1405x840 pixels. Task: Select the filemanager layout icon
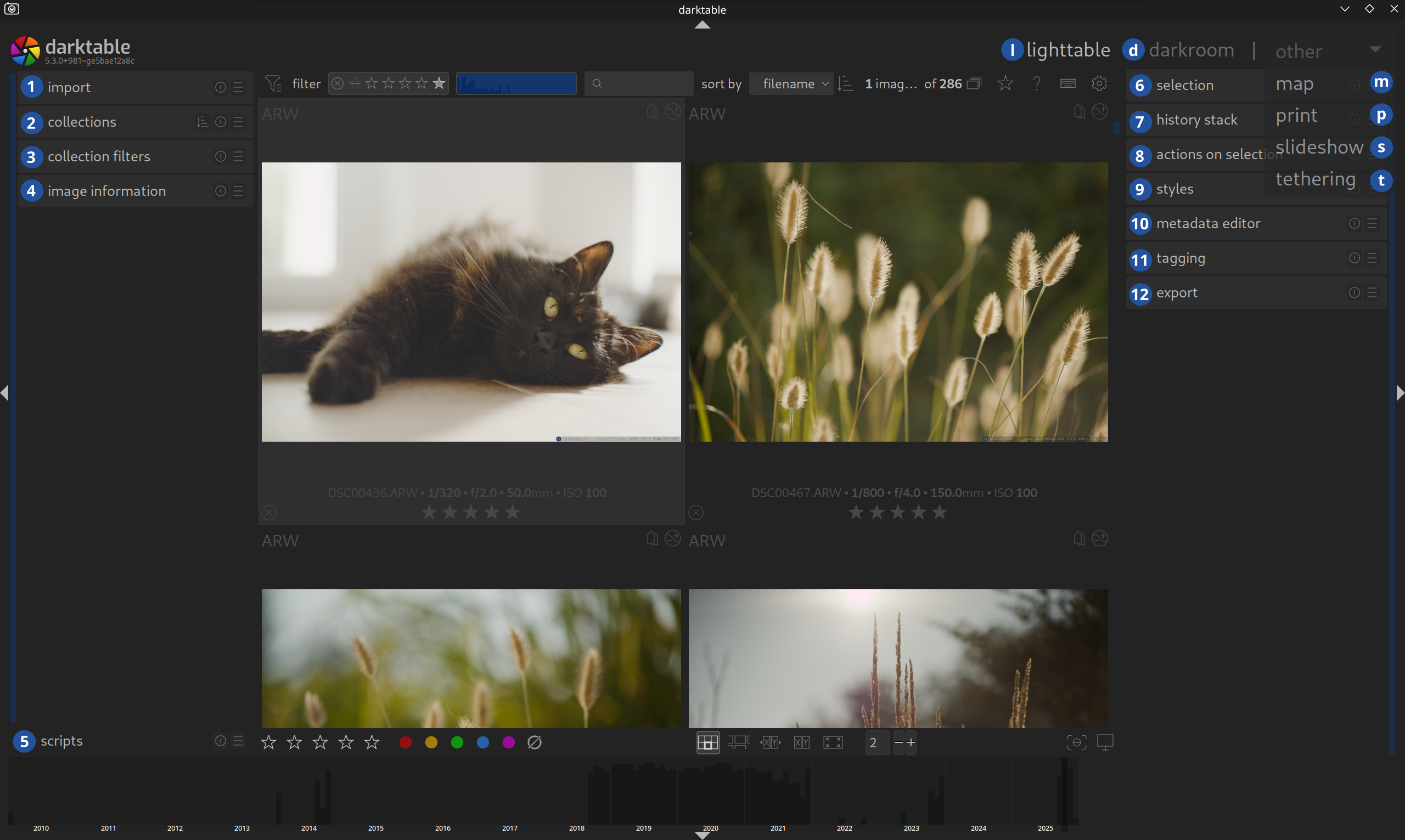707,742
